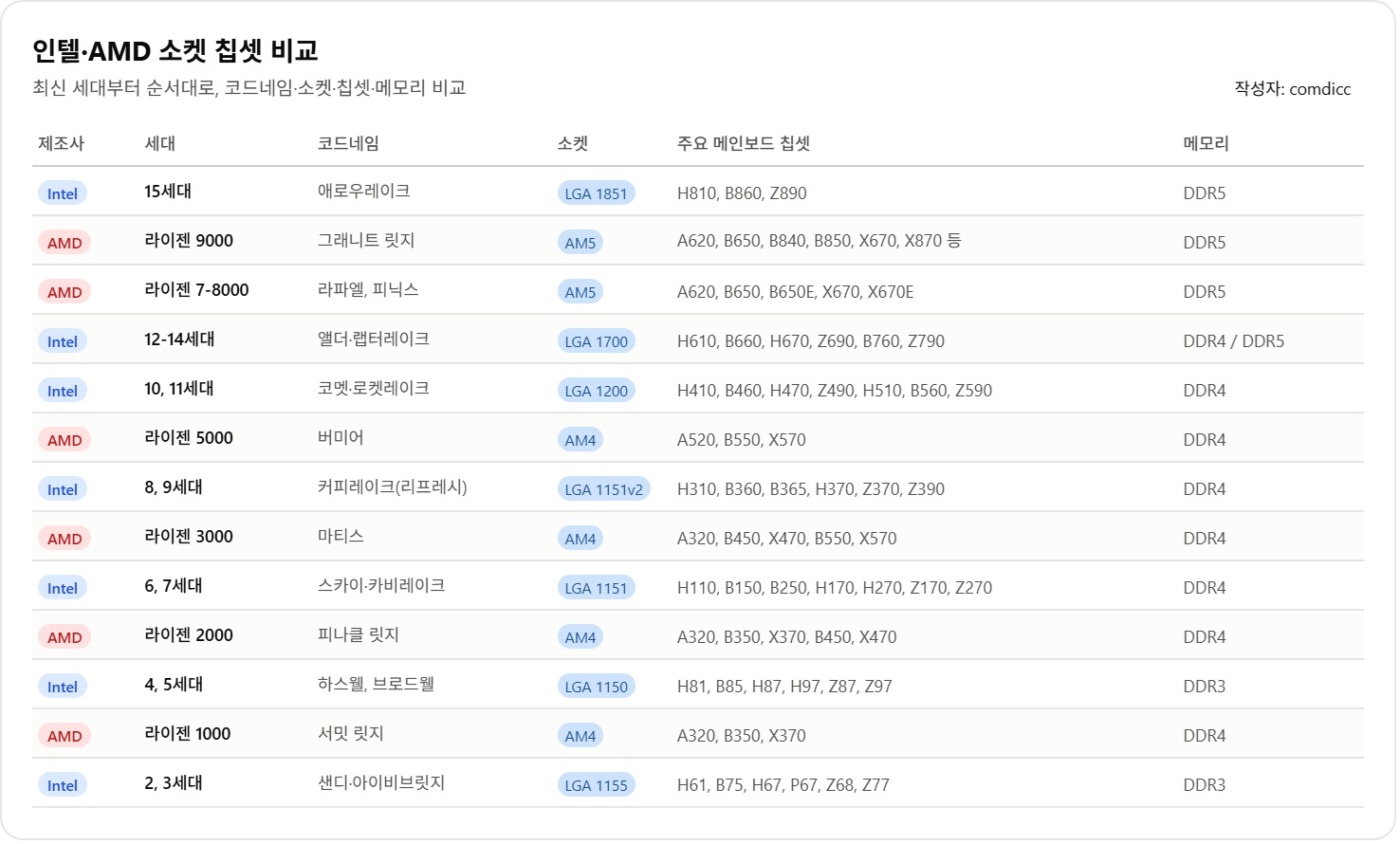Click the chipset list H81, B85, H87
The width and height of the screenshot is (1400, 844).
[x=784, y=687]
